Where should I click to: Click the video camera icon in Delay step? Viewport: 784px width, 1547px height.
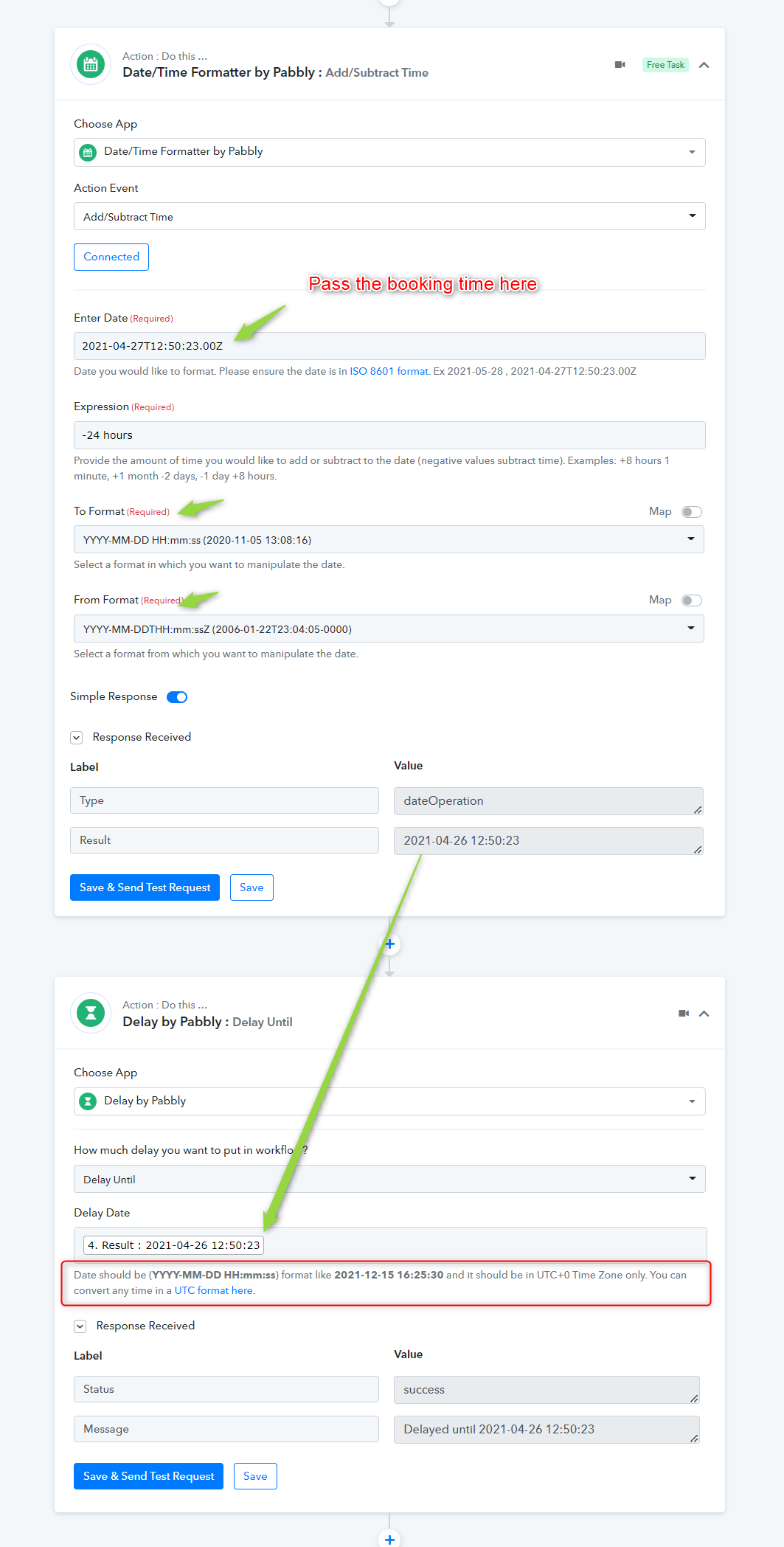tap(684, 1014)
